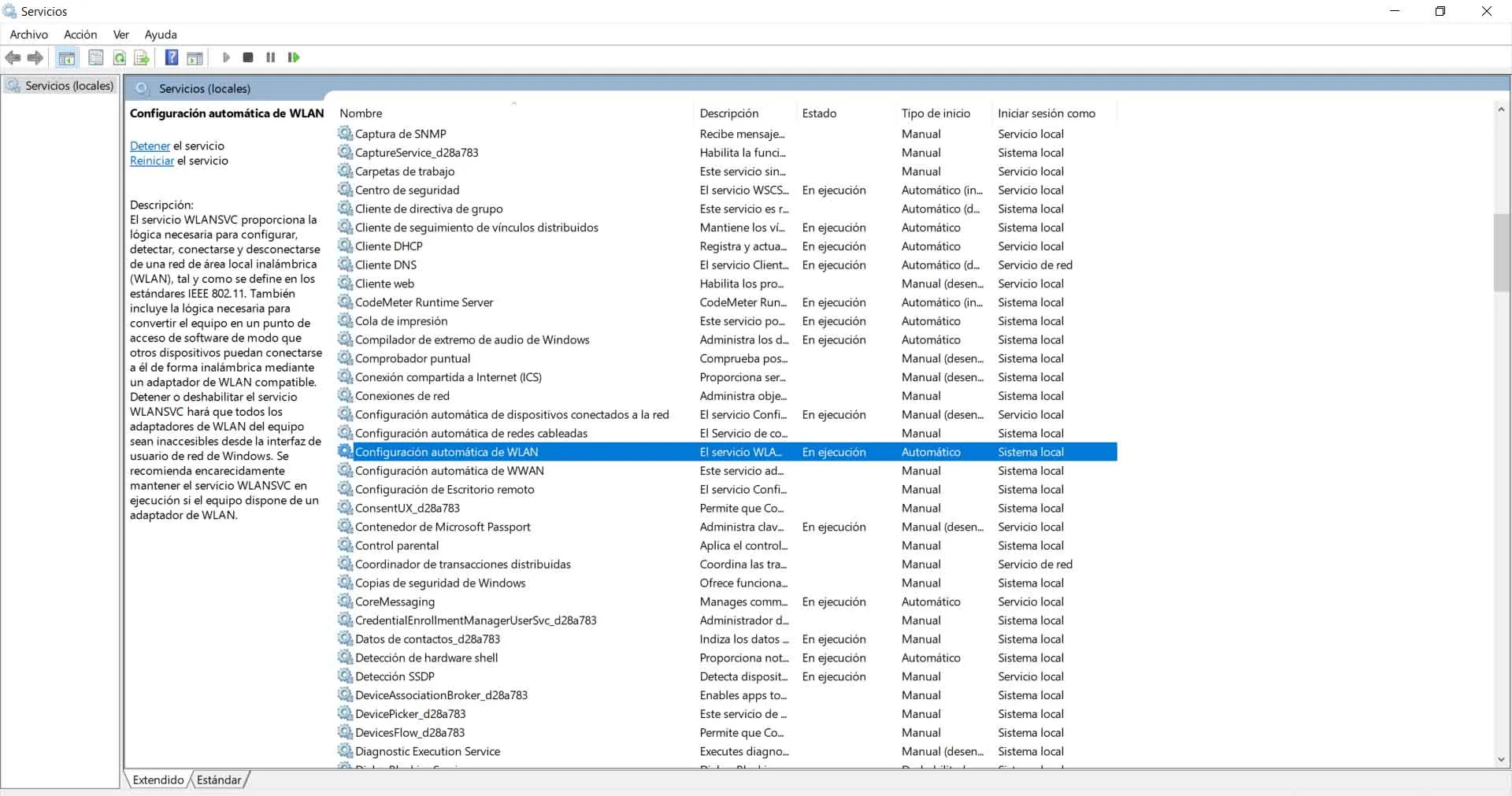Click the gear icon of CoreMessaging

pyautogui.click(x=345, y=602)
